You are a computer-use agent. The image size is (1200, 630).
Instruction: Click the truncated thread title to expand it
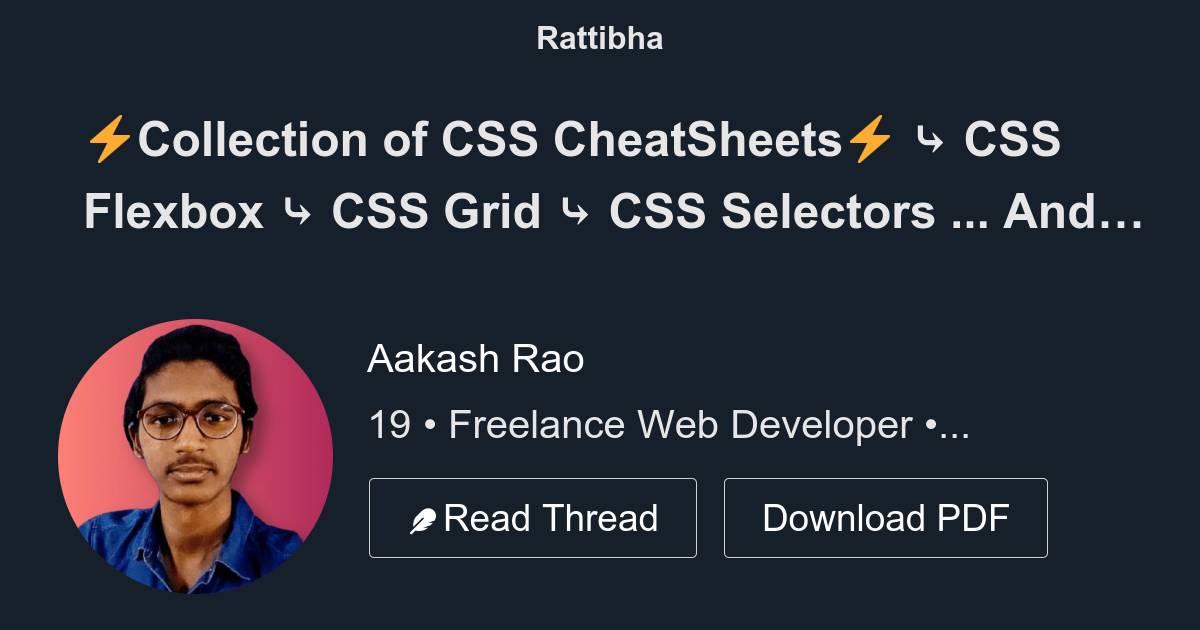tap(600, 175)
